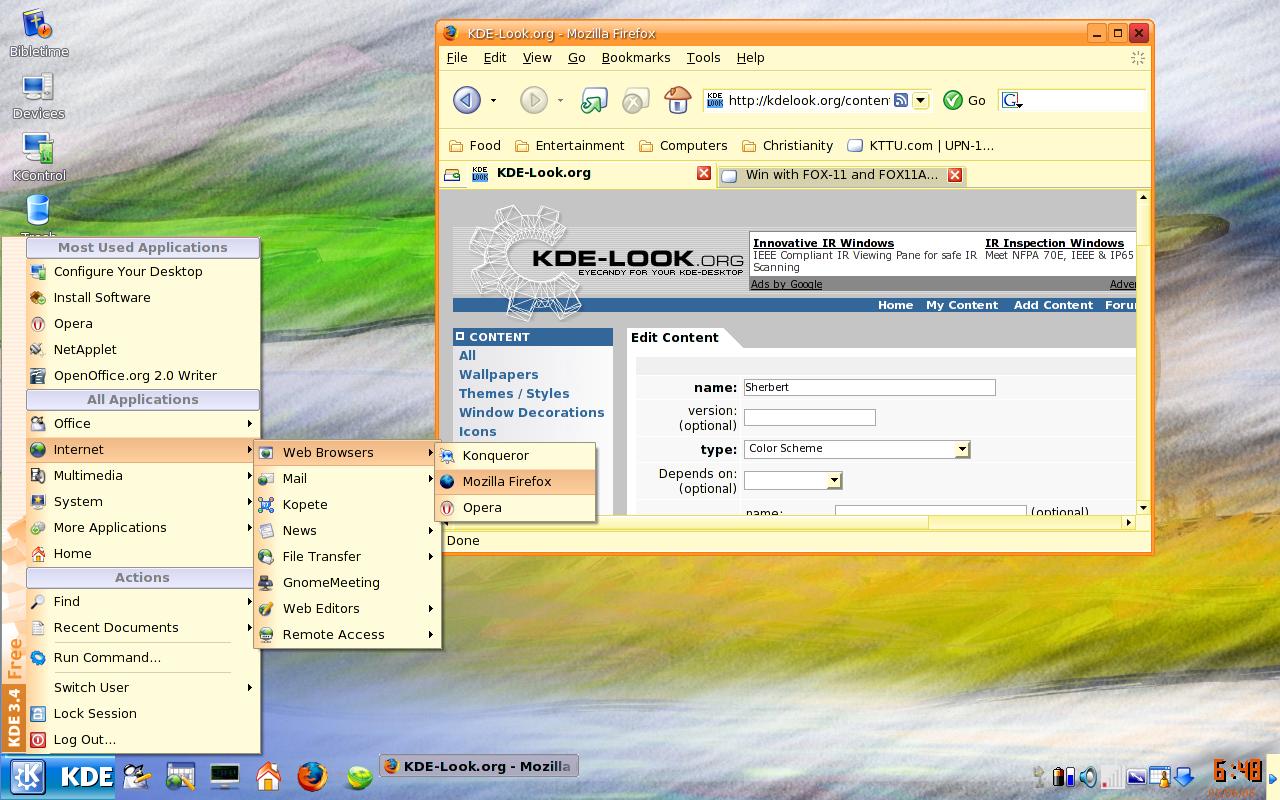Reload the page with the green refresh icon
This screenshot has width=1280, height=800.
point(594,100)
